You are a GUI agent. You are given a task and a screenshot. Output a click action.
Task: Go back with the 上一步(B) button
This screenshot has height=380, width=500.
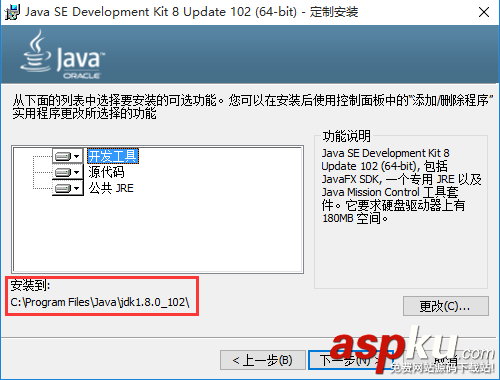point(263,360)
